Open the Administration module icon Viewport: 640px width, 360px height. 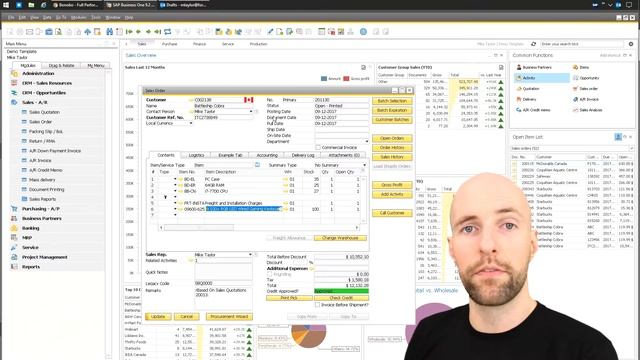[14, 73]
